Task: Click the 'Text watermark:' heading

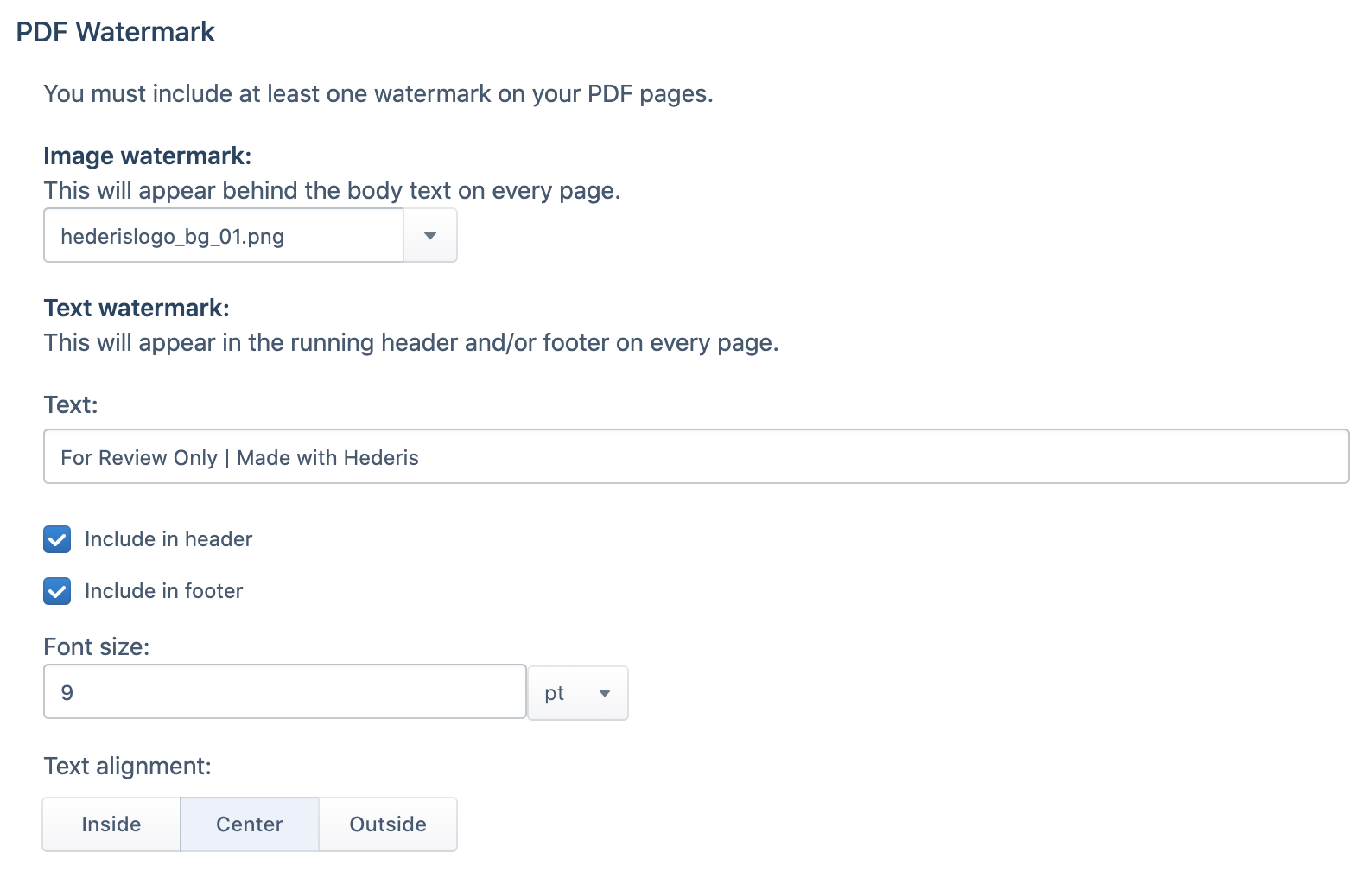Action: [137, 308]
